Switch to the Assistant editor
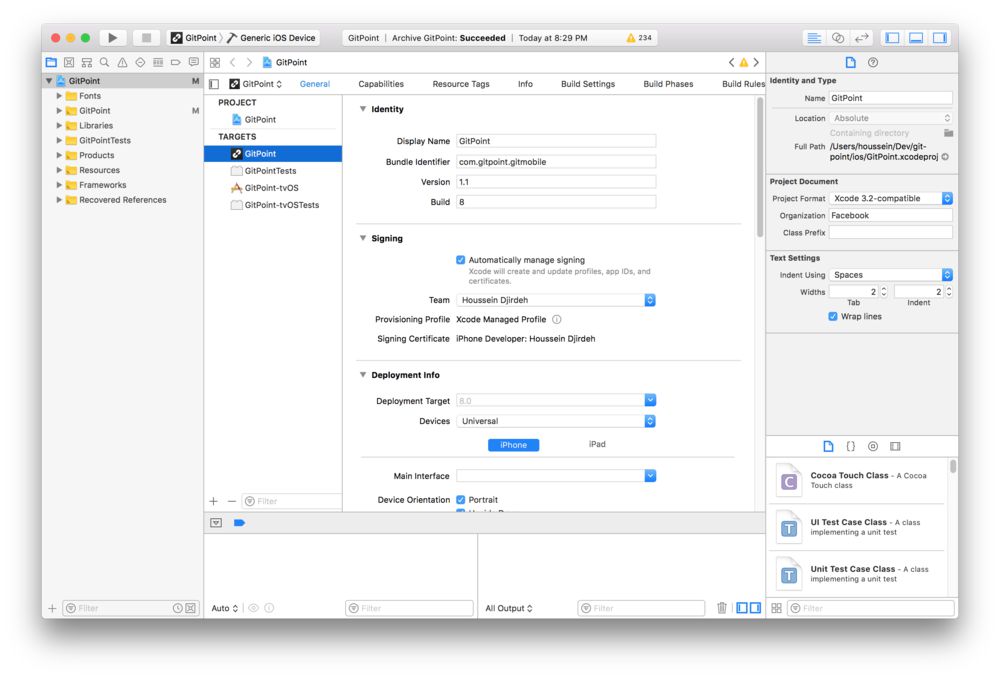The height and width of the screenshot is (678, 1000). tap(838, 38)
